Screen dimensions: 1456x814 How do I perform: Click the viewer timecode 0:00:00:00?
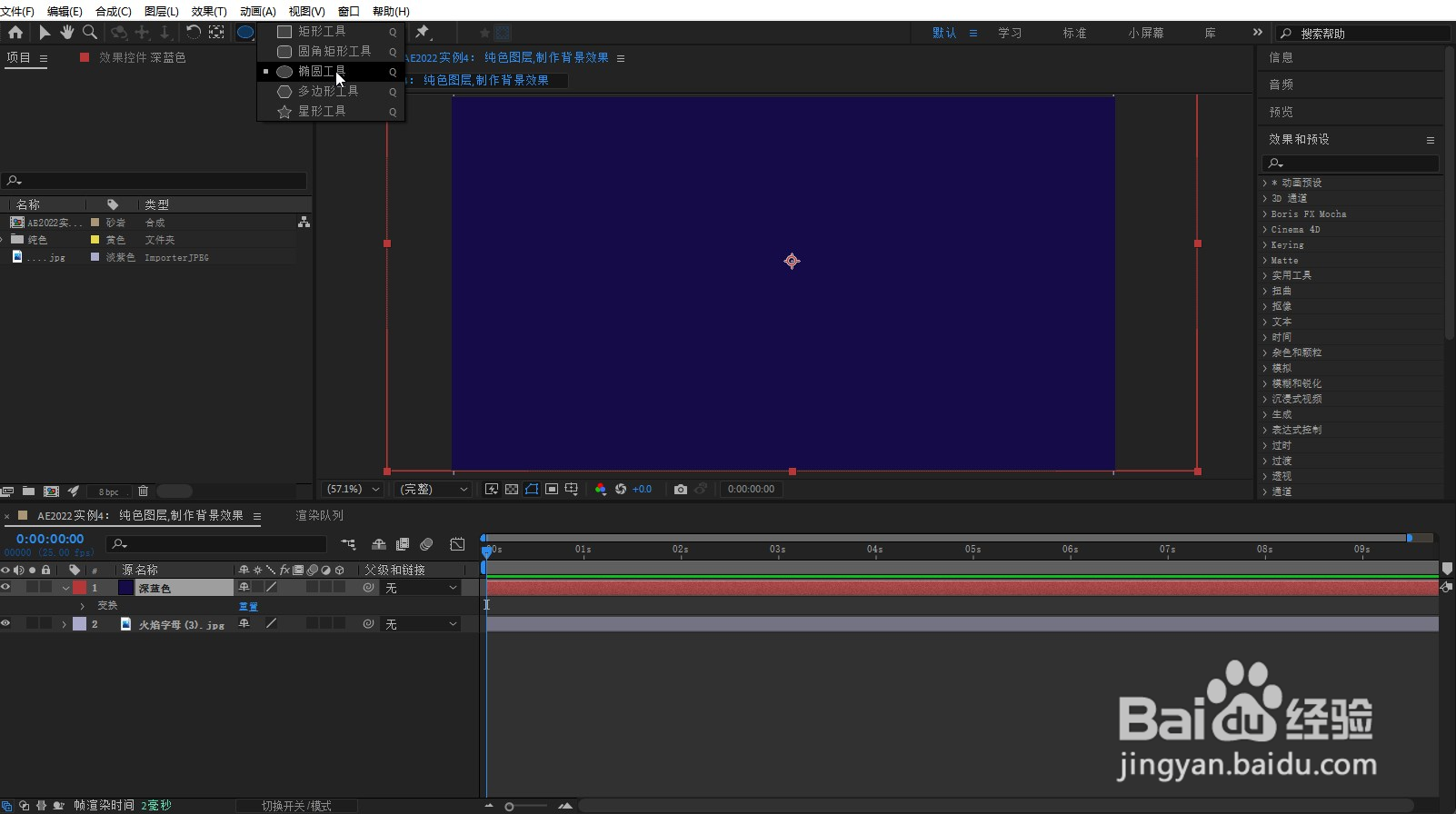751,489
